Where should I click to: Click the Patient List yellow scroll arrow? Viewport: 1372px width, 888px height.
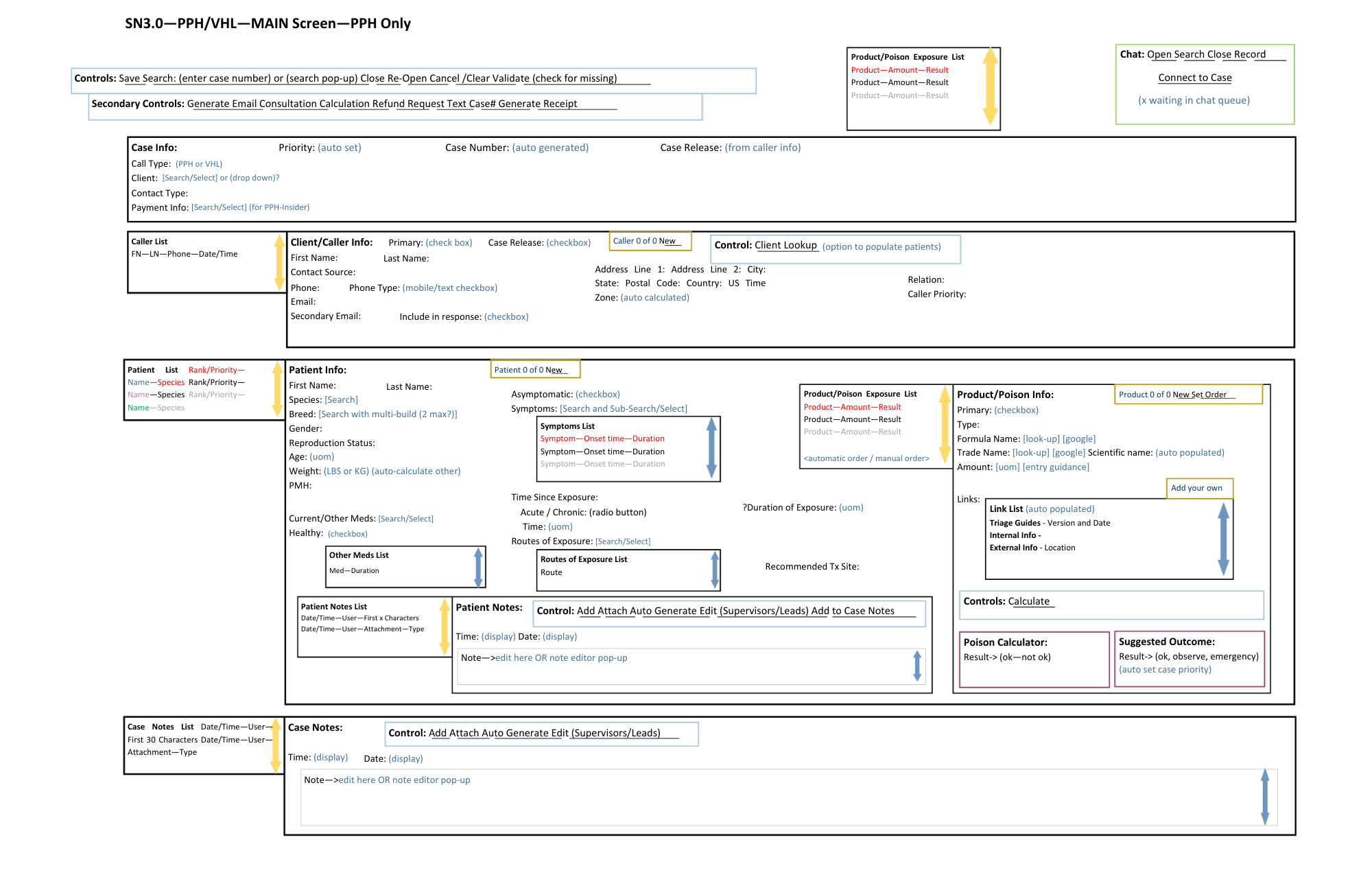coord(277,389)
